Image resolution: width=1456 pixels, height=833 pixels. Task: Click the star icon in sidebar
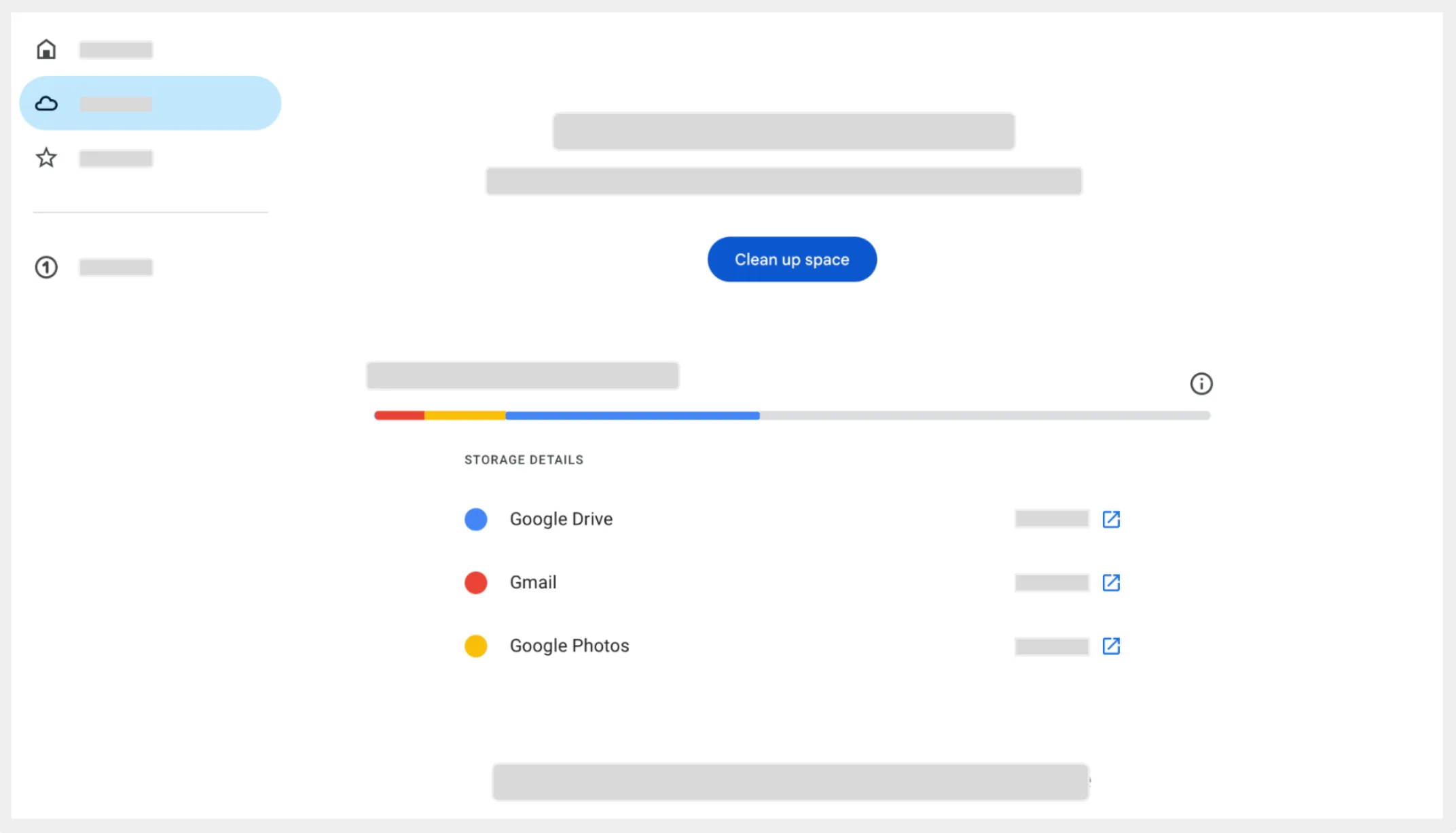coord(46,158)
